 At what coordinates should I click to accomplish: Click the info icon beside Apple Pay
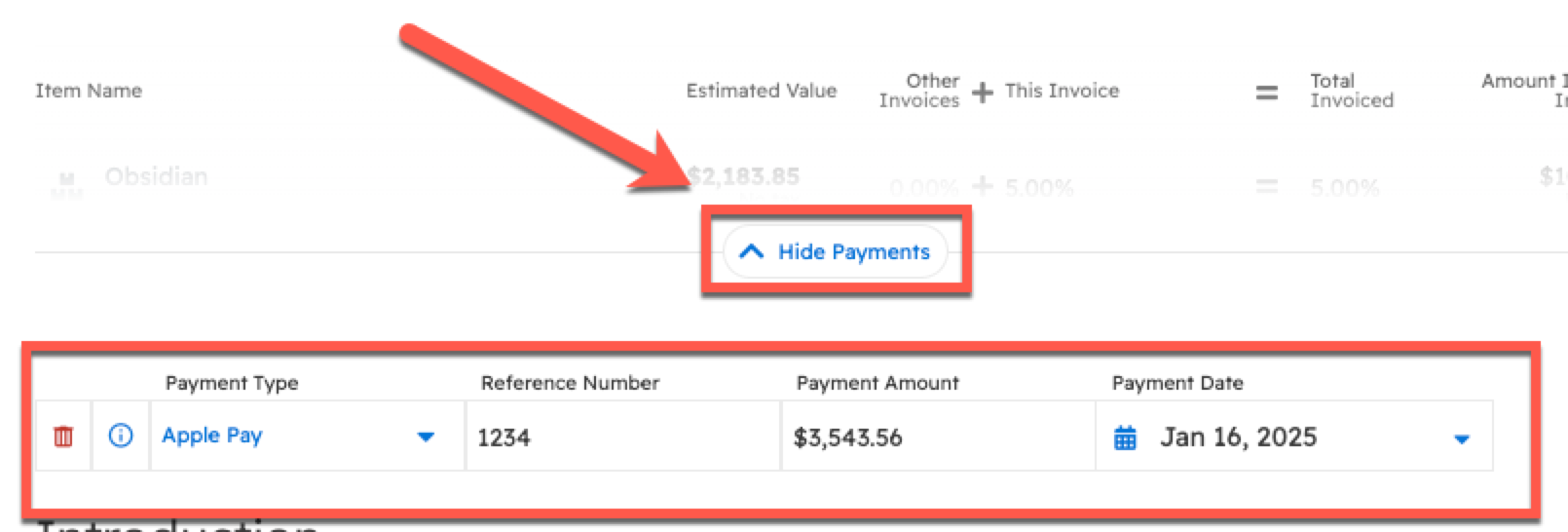[x=121, y=436]
